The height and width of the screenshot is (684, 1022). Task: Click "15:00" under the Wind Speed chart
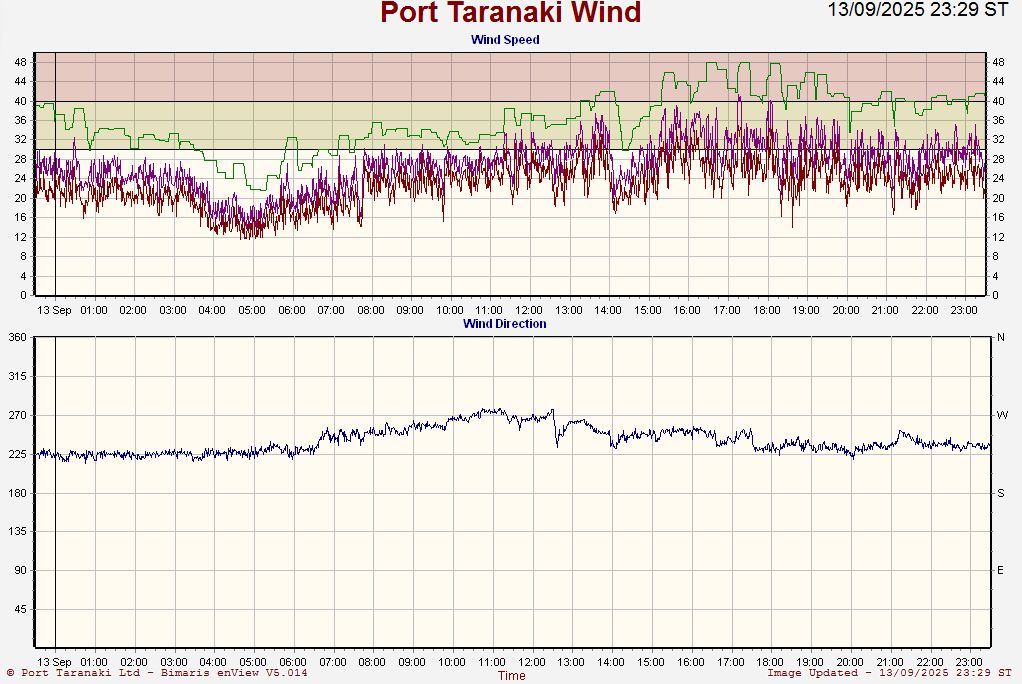pos(647,310)
